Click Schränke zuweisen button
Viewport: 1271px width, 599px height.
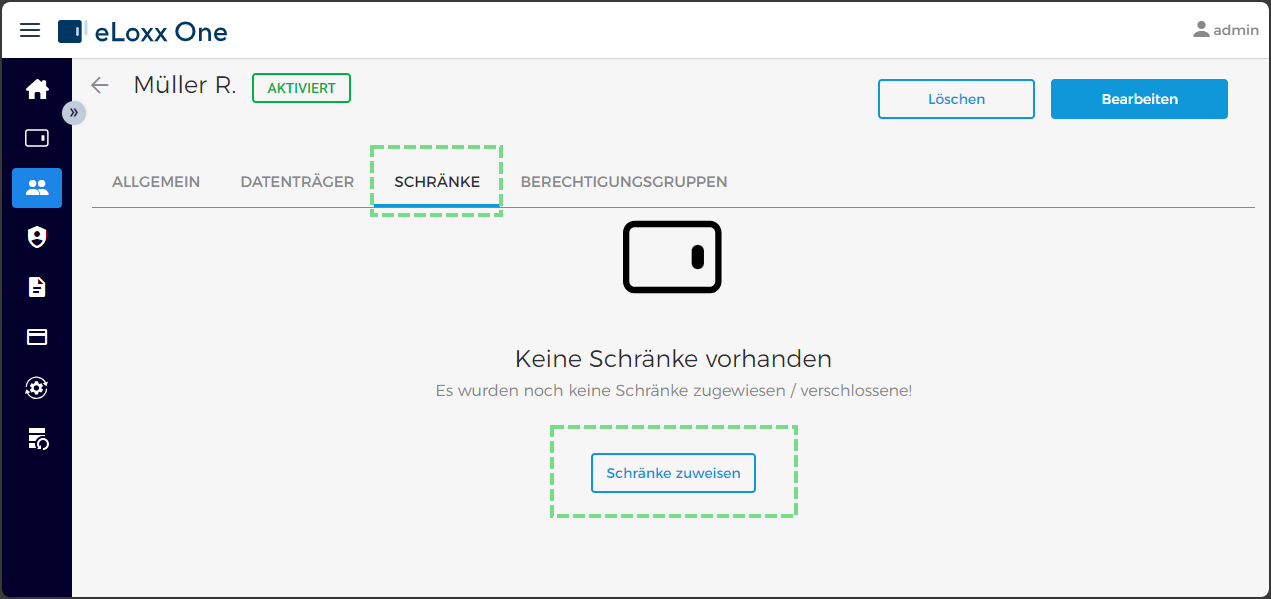coord(673,473)
